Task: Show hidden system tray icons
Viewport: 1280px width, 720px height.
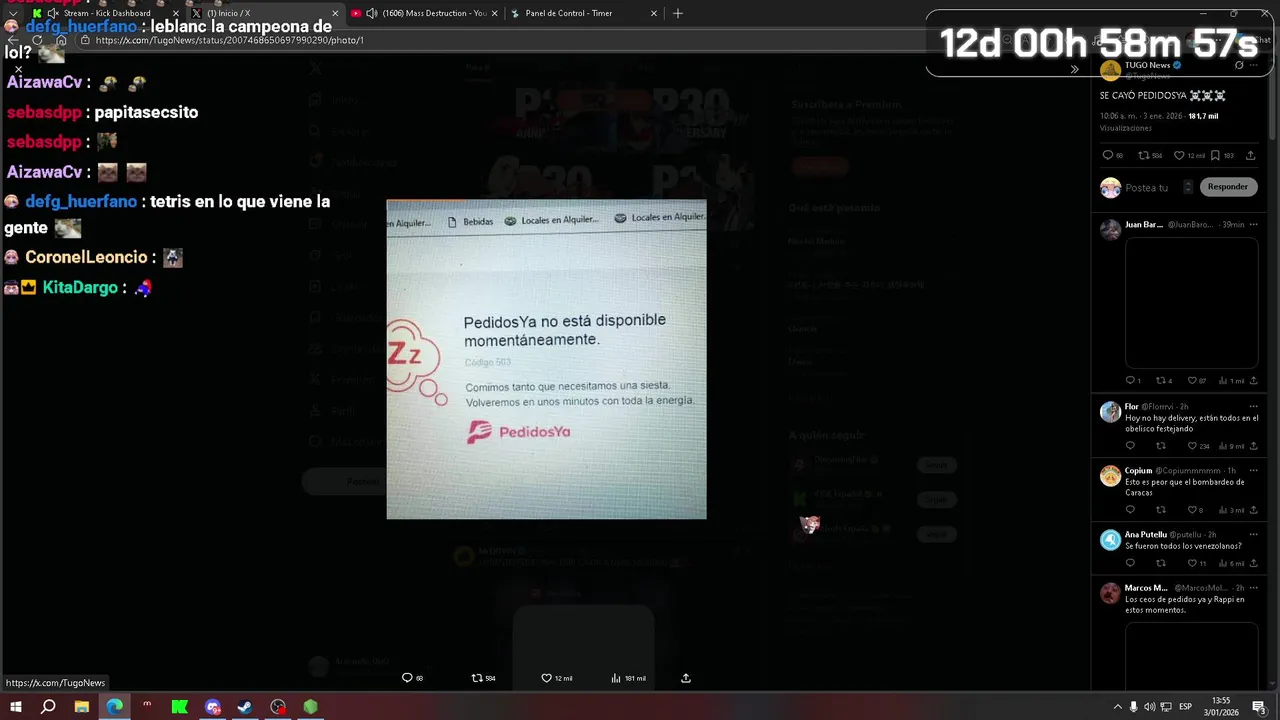Action: (1117, 707)
